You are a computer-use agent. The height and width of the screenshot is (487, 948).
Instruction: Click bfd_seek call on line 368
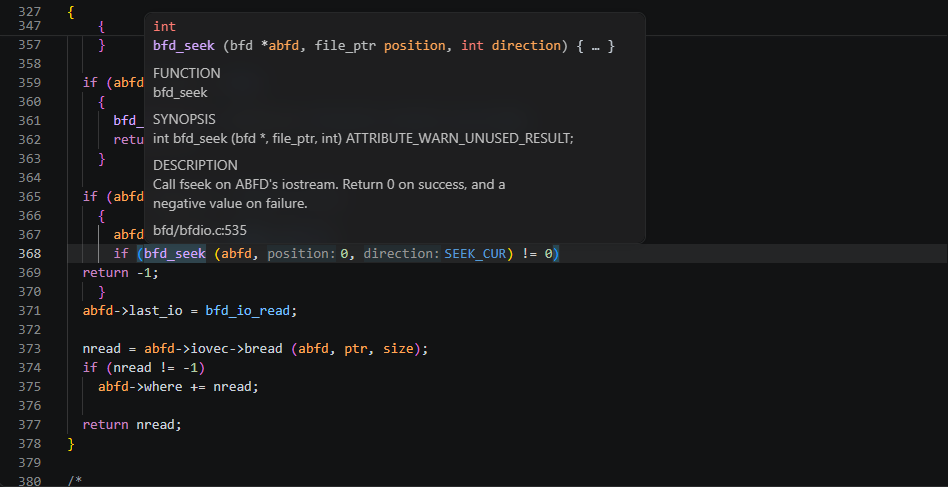[x=175, y=254]
